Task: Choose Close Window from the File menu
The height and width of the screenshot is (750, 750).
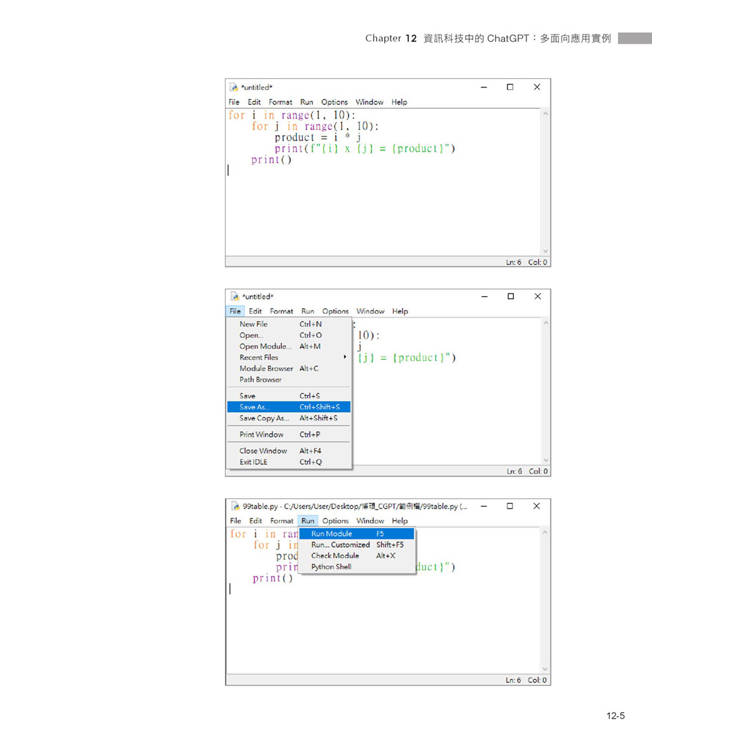Action: tap(289, 451)
